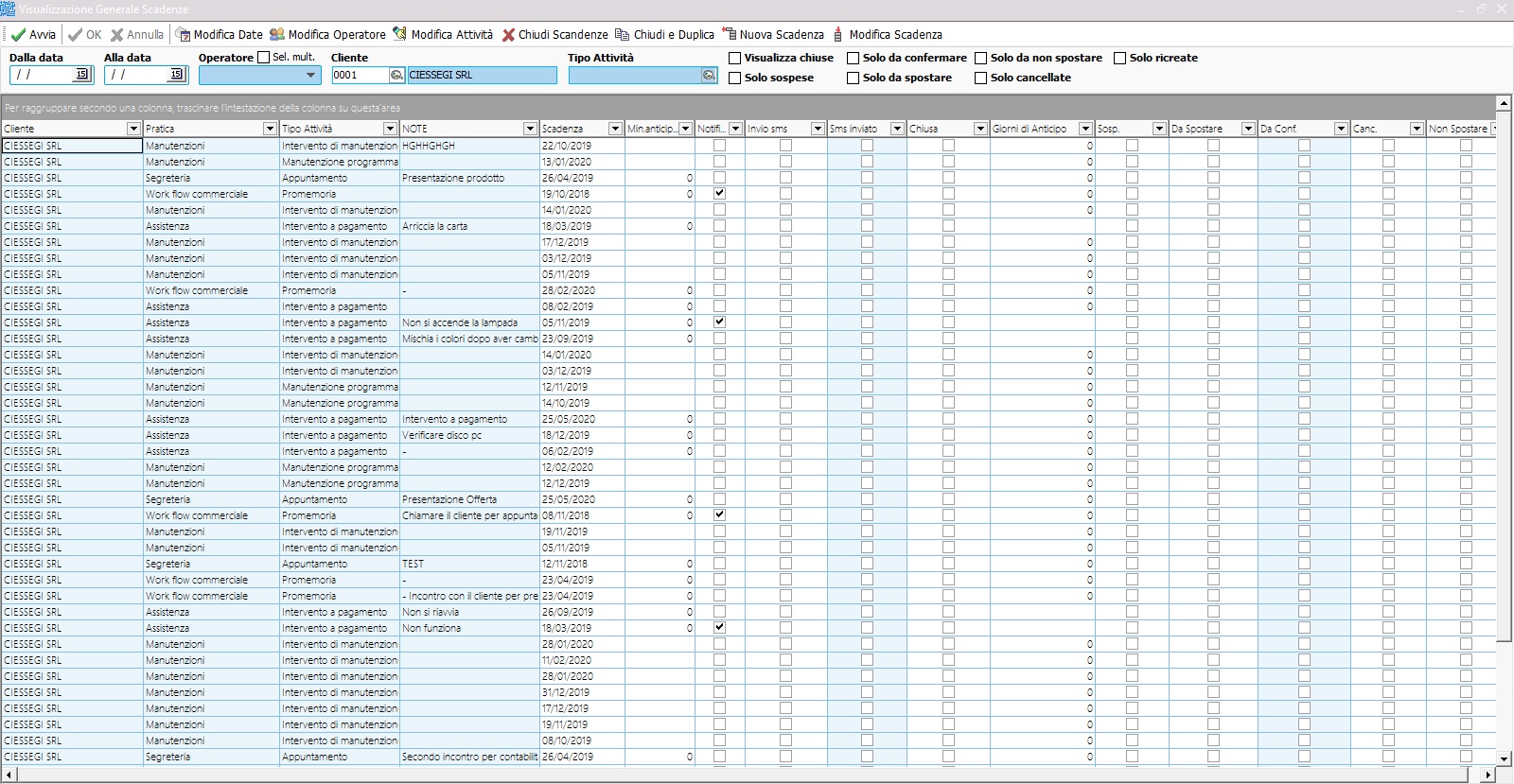Image resolution: width=1514 pixels, height=784 pixels.
Task: Click Chiudi Scandenze red X button
Action: tap(555, 35)
